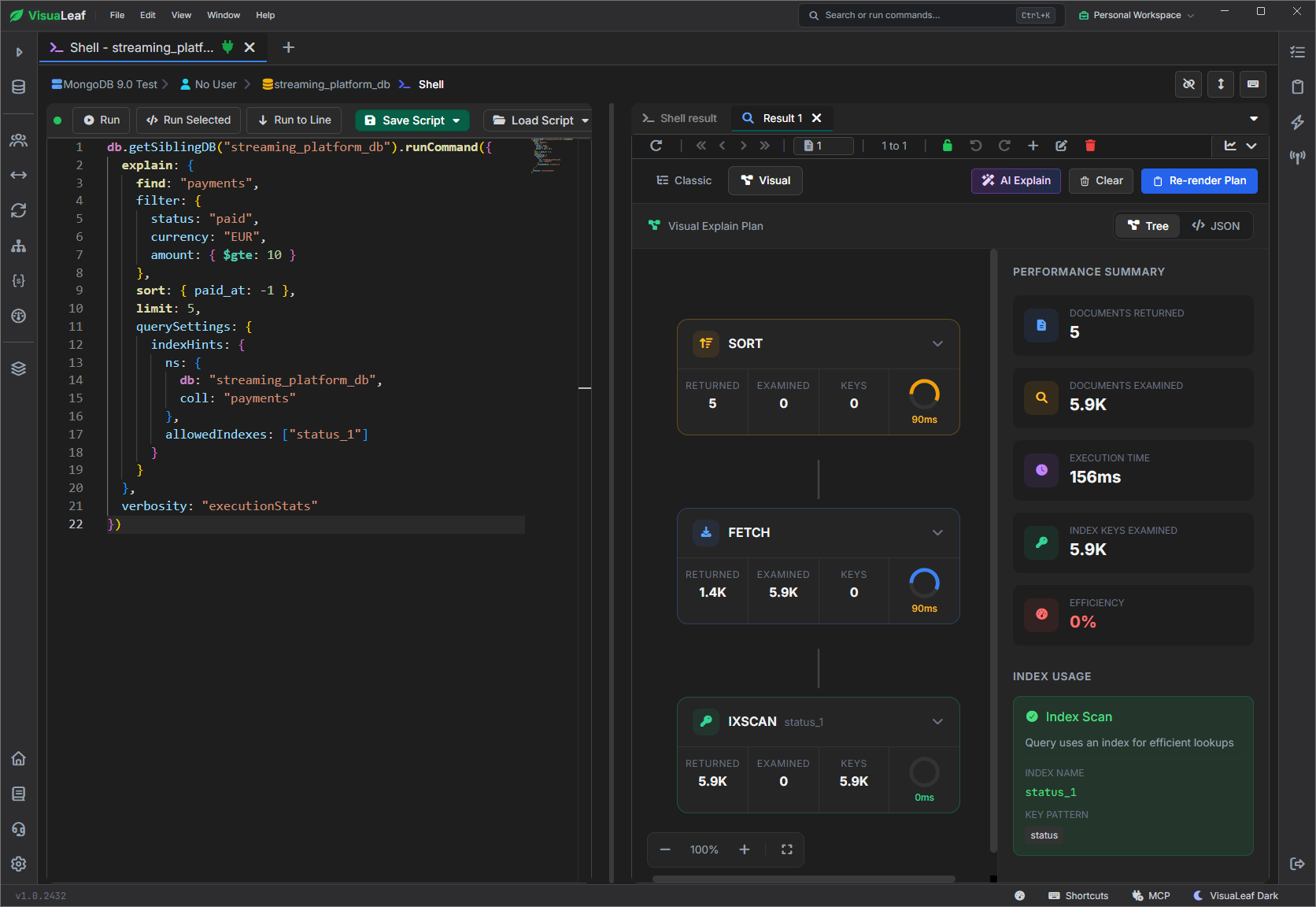Image resolution: width=1316 pixels, height=907 pixels.
Task: Open the database connections sidebar icon
Action: tap(19, 87)
